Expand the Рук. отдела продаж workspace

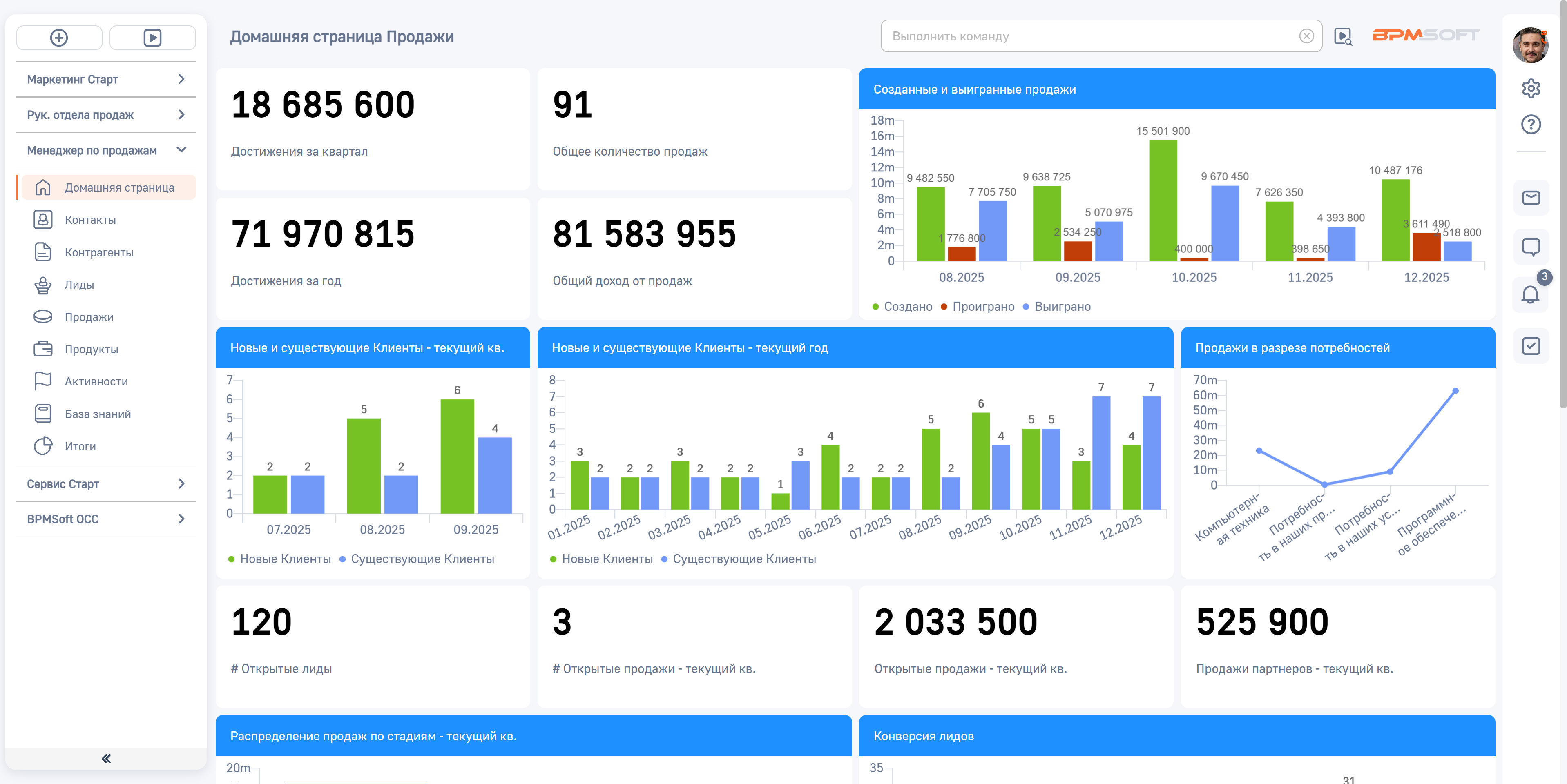pyautogui.click(x=106, y=114)
